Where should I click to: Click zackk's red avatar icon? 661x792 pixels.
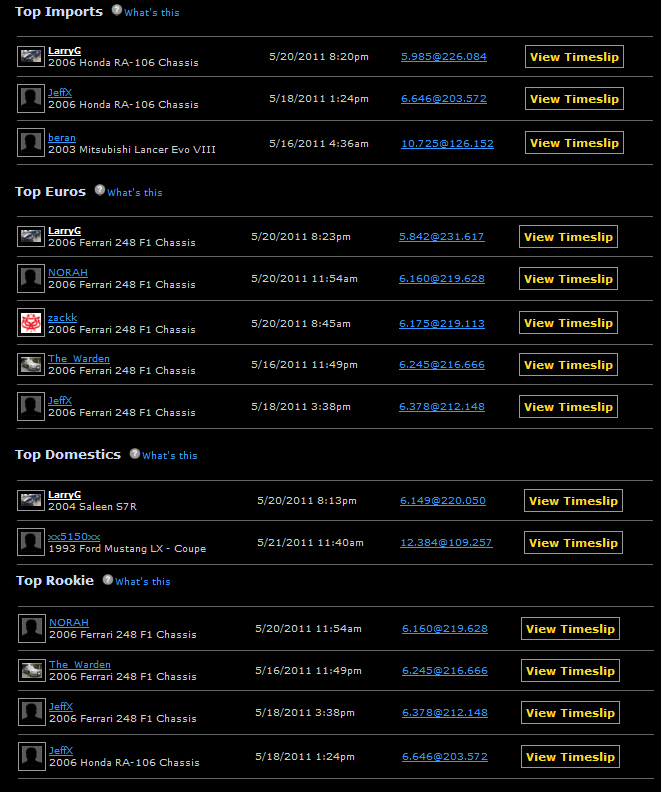click(31, 323)
